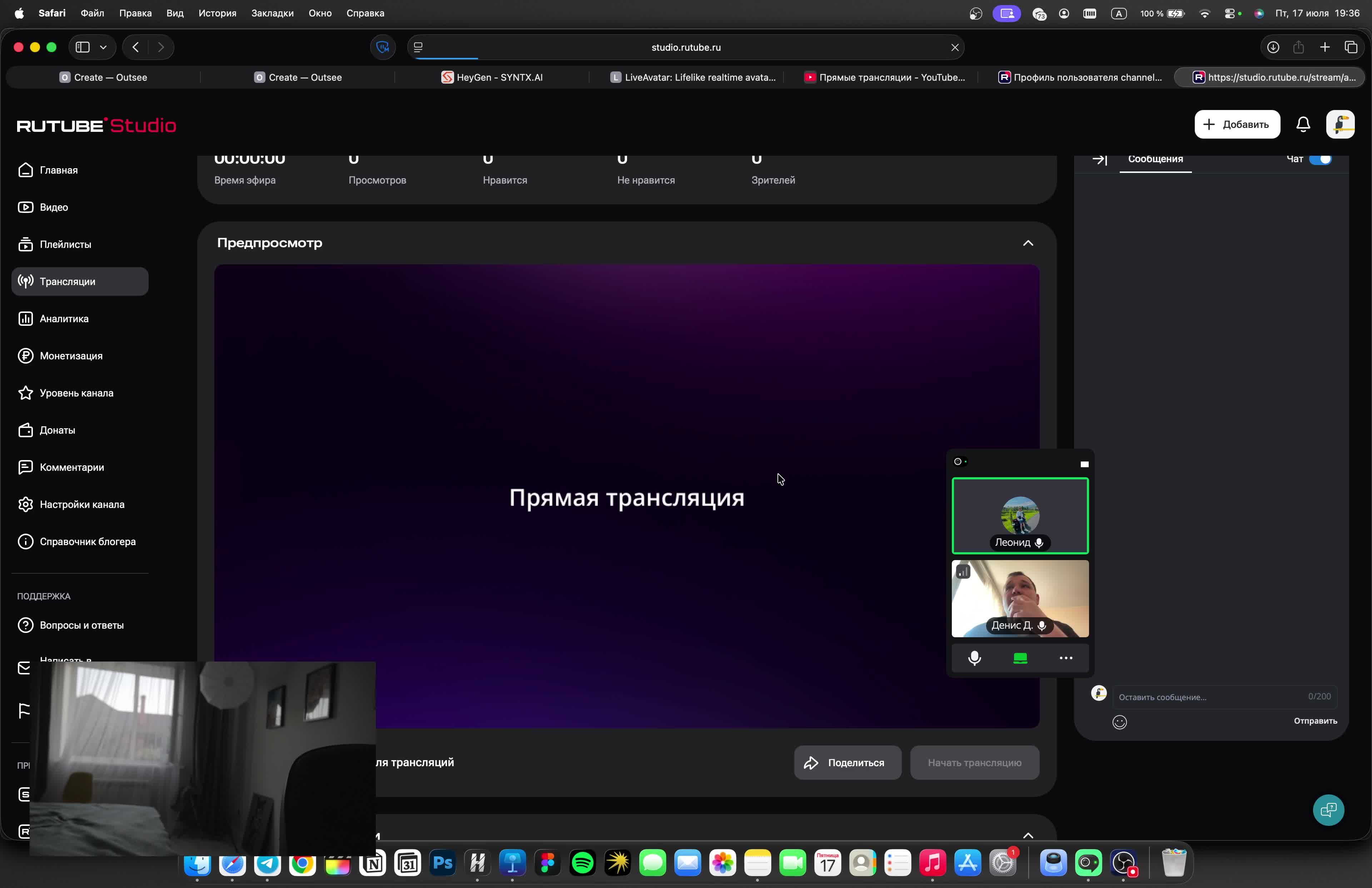Click the Поделиться button
This screenshot has width=1372, height=888.
(847, 763)
